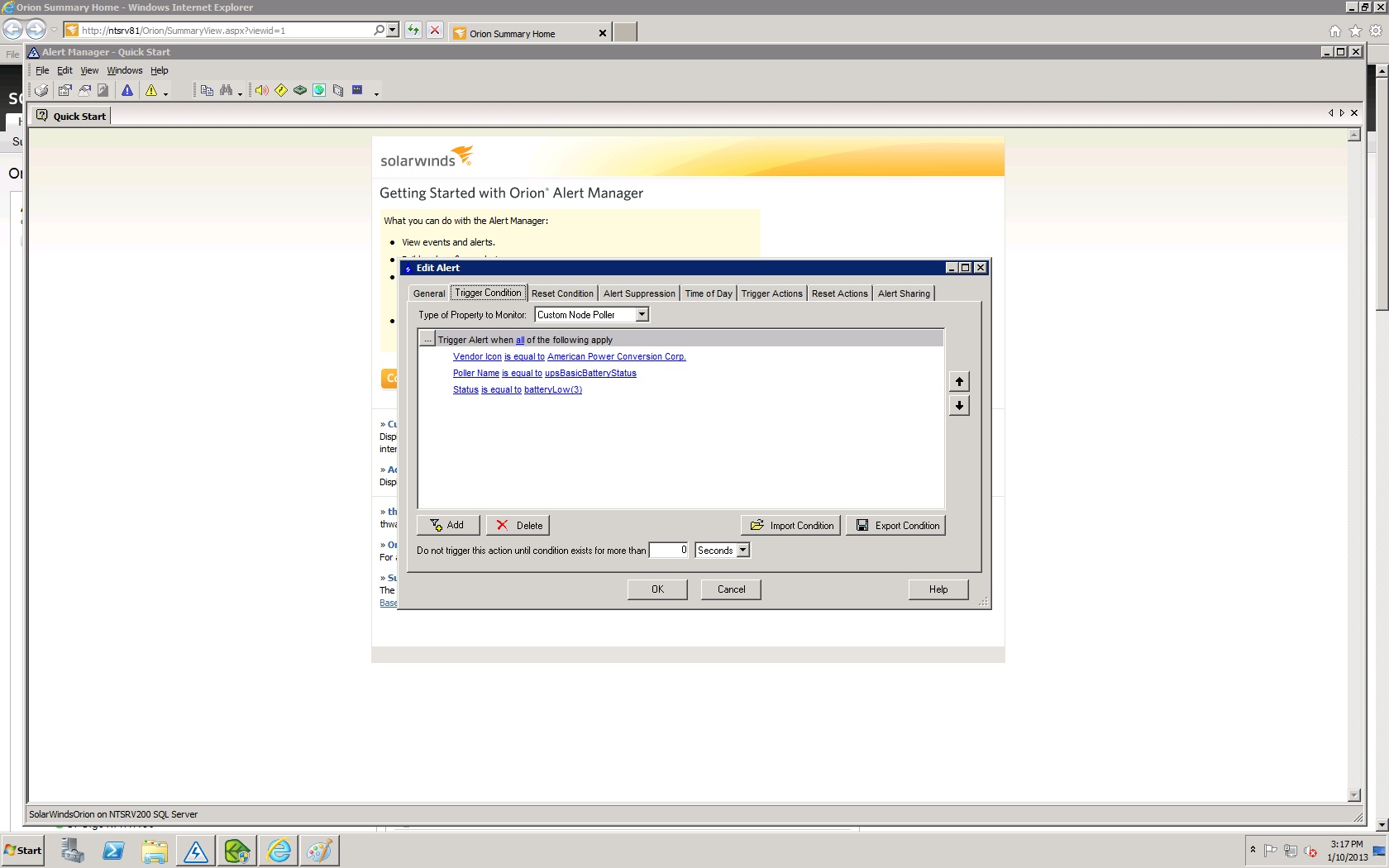
Task: Open the file explorer folder on taskbar
Action: tap(155, 851)
